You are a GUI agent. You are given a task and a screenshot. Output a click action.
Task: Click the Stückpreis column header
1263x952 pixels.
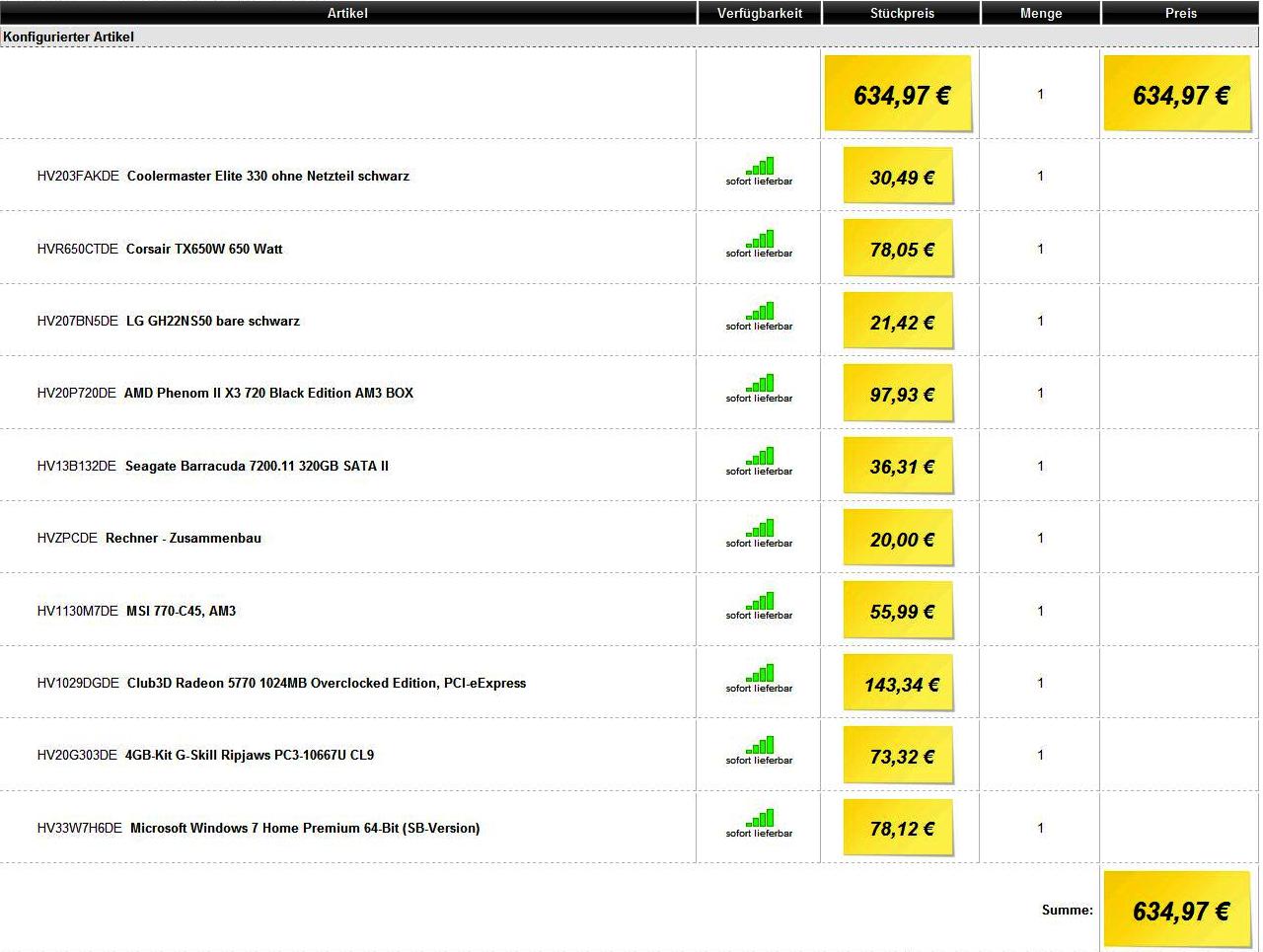point(902,13)
